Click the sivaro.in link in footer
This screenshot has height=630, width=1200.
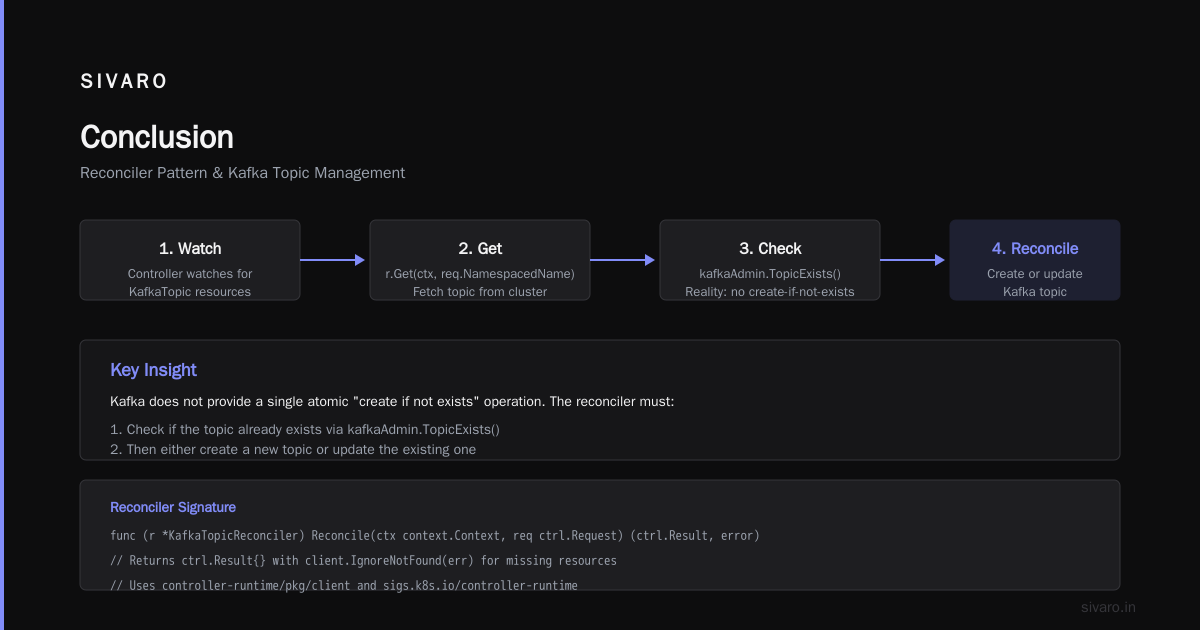click(x=1109, y=607)
